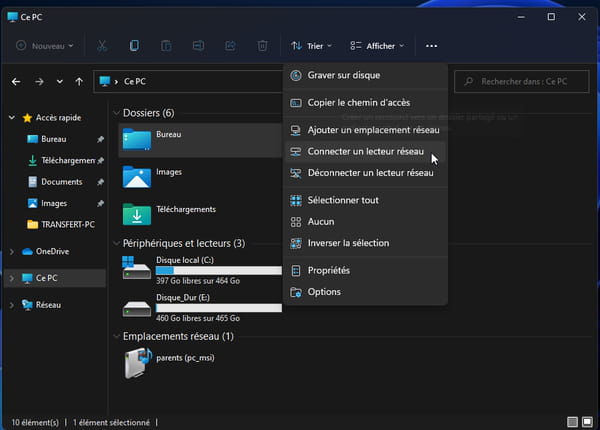The height and width of the screenshot is (430, 600).
Task: Open Bureau in Accès rapide sidebar
Action: (x=54, y=139)
